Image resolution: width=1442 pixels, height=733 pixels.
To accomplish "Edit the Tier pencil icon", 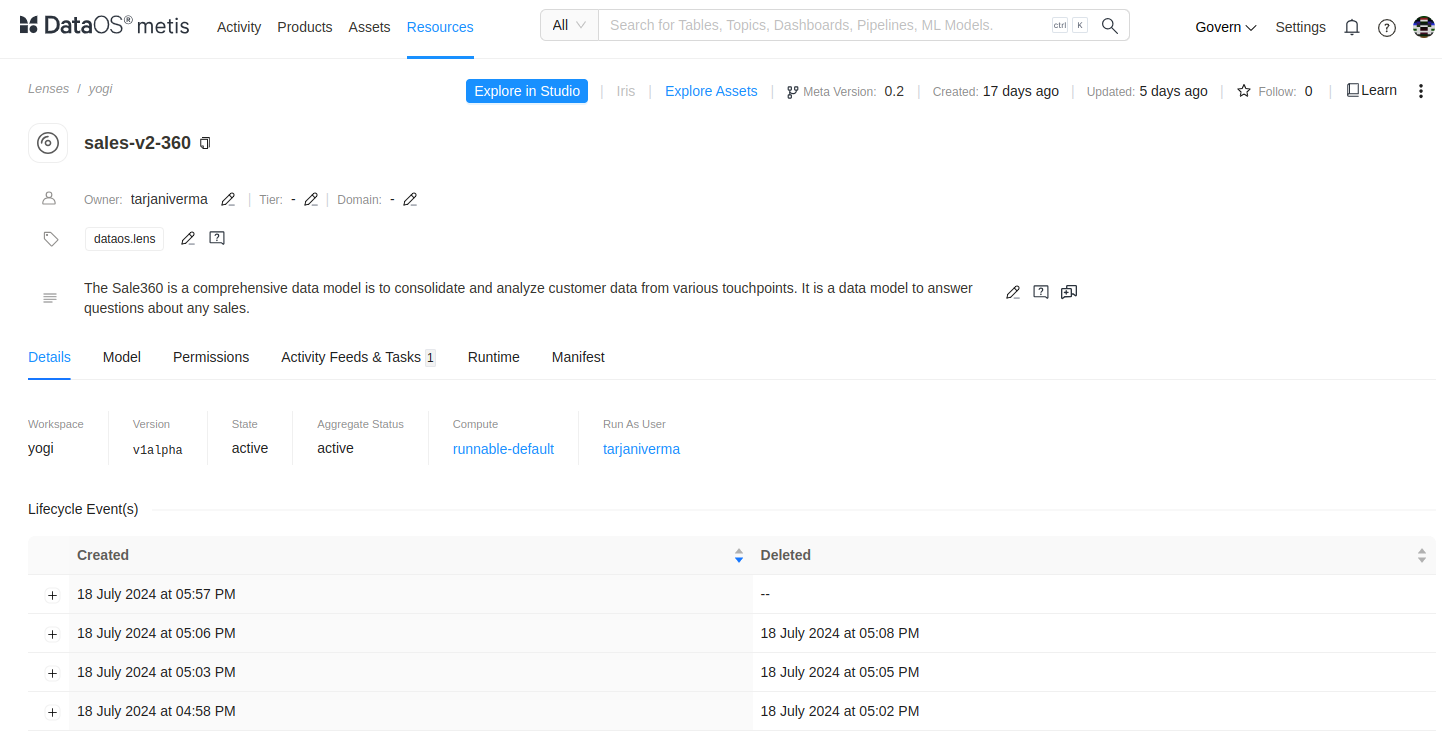I will pos(311,199).
